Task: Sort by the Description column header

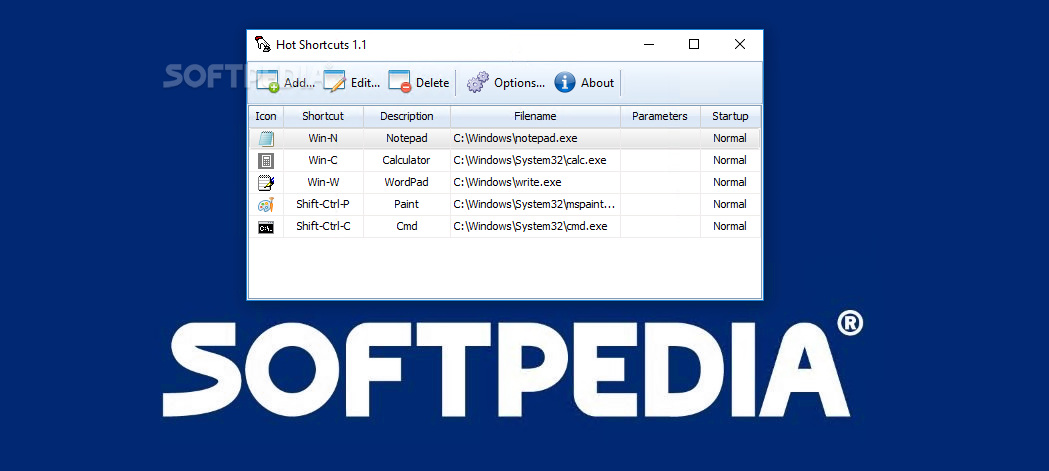Action: click(407, 116)
